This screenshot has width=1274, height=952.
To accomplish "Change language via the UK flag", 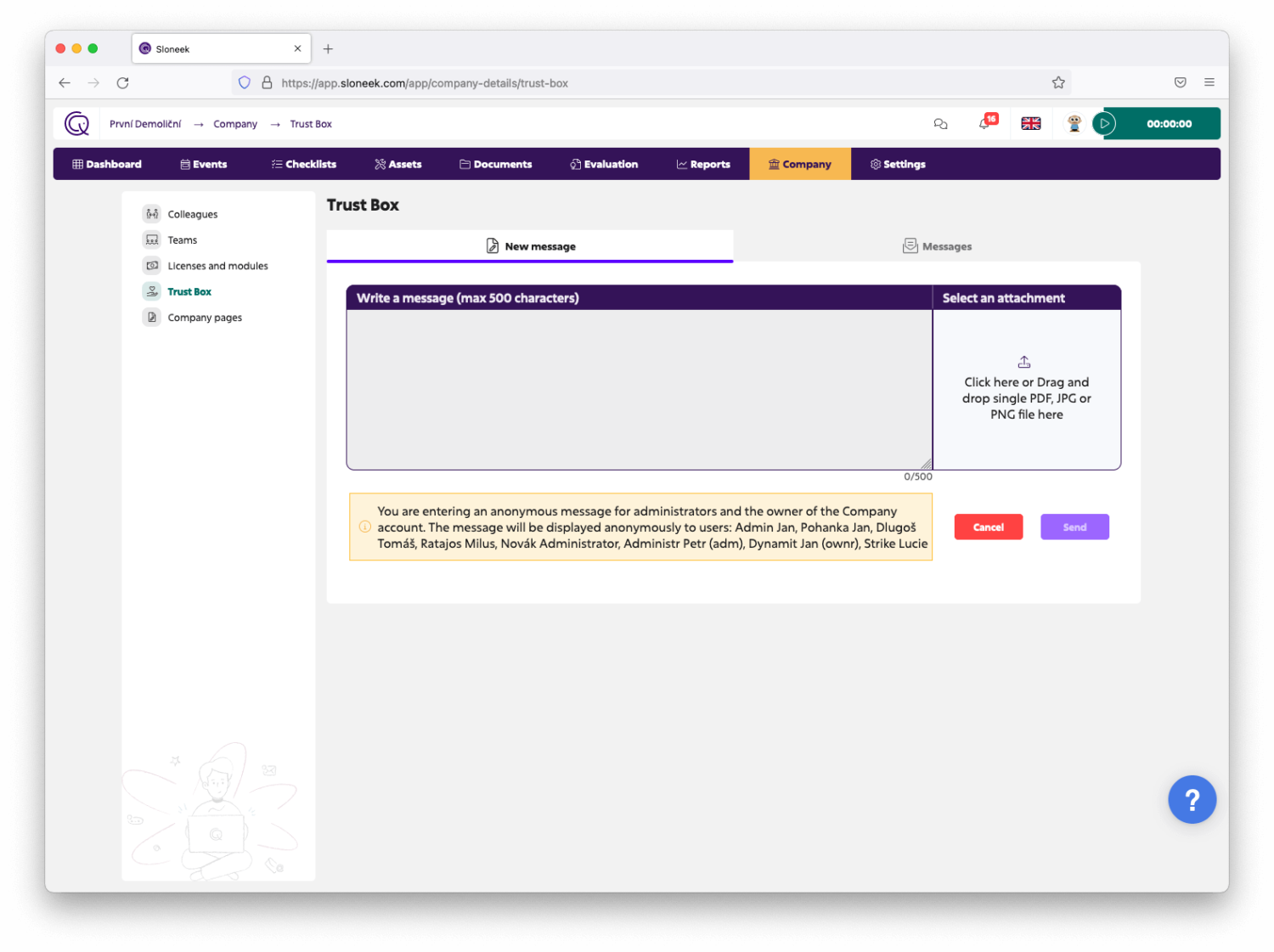I will [1030, 124].
